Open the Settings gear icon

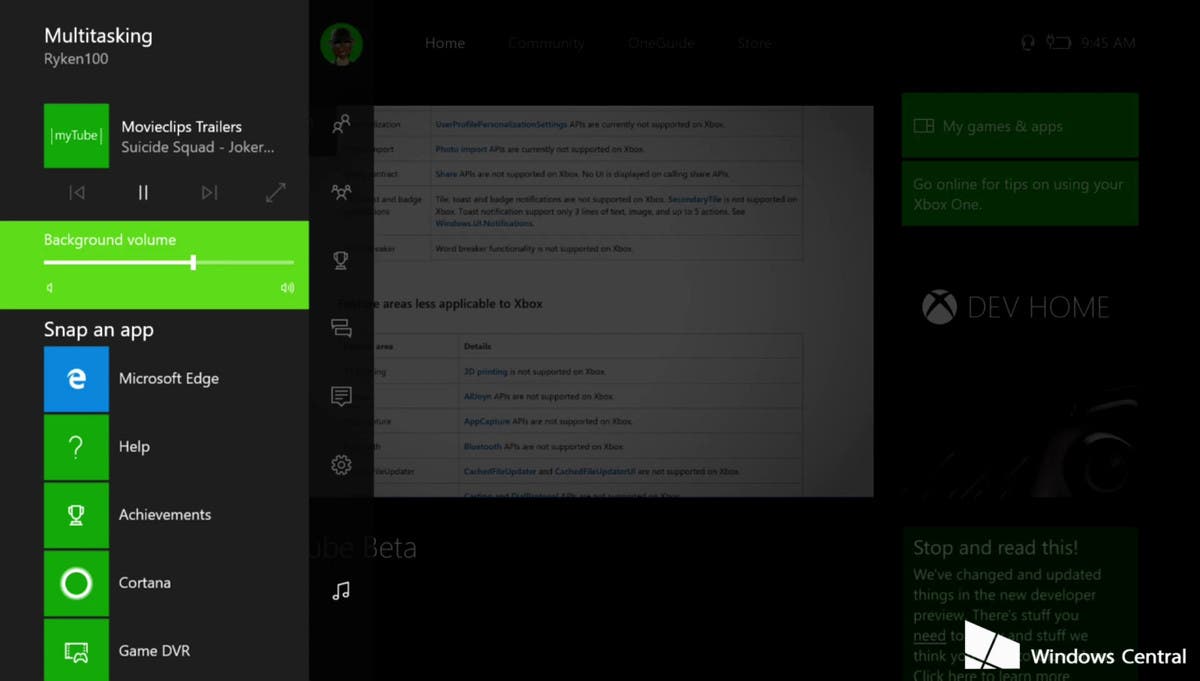pos(341,465)
